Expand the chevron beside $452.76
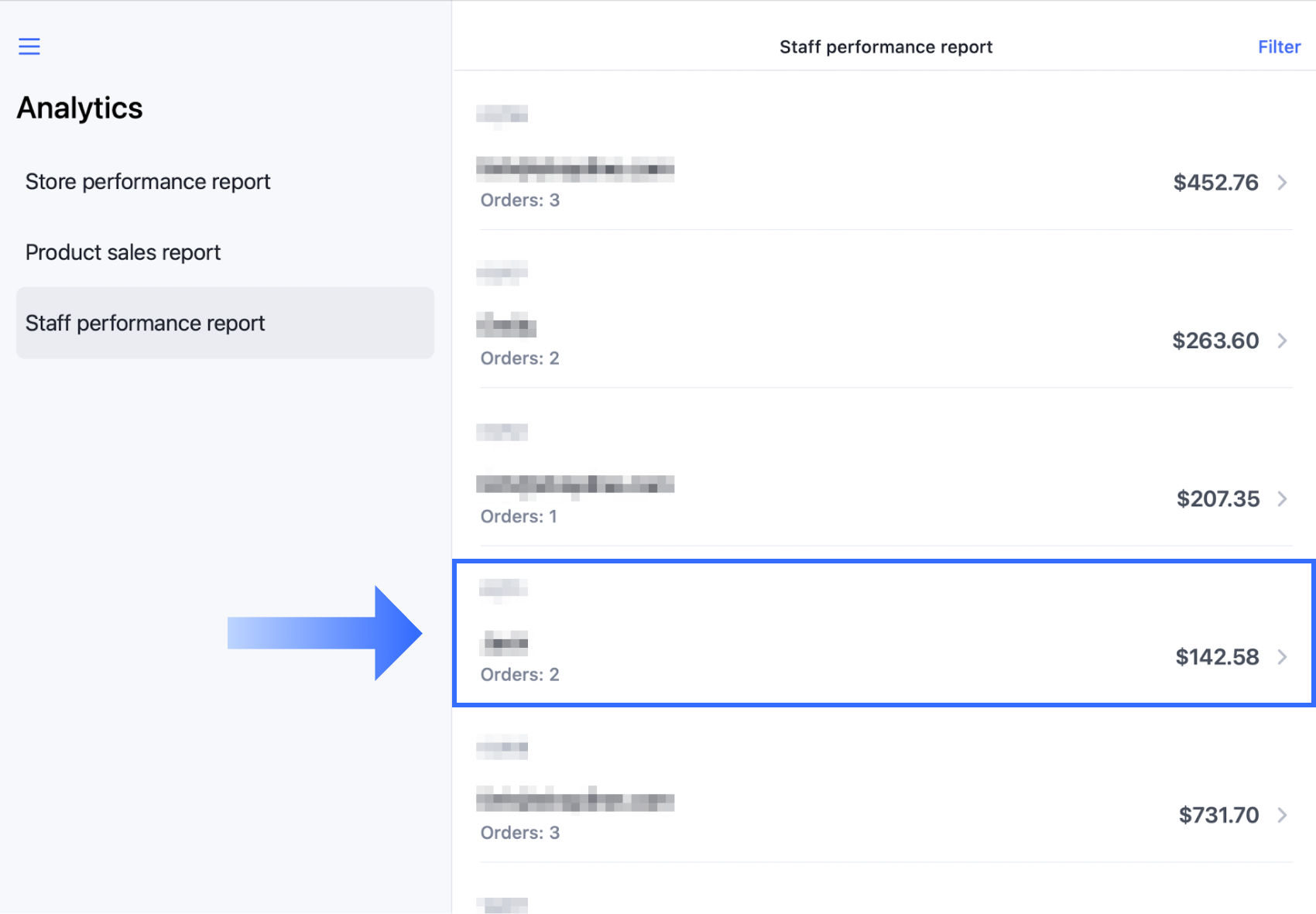The height and width of the screenshot is (914, 1316). (1283, 183)
